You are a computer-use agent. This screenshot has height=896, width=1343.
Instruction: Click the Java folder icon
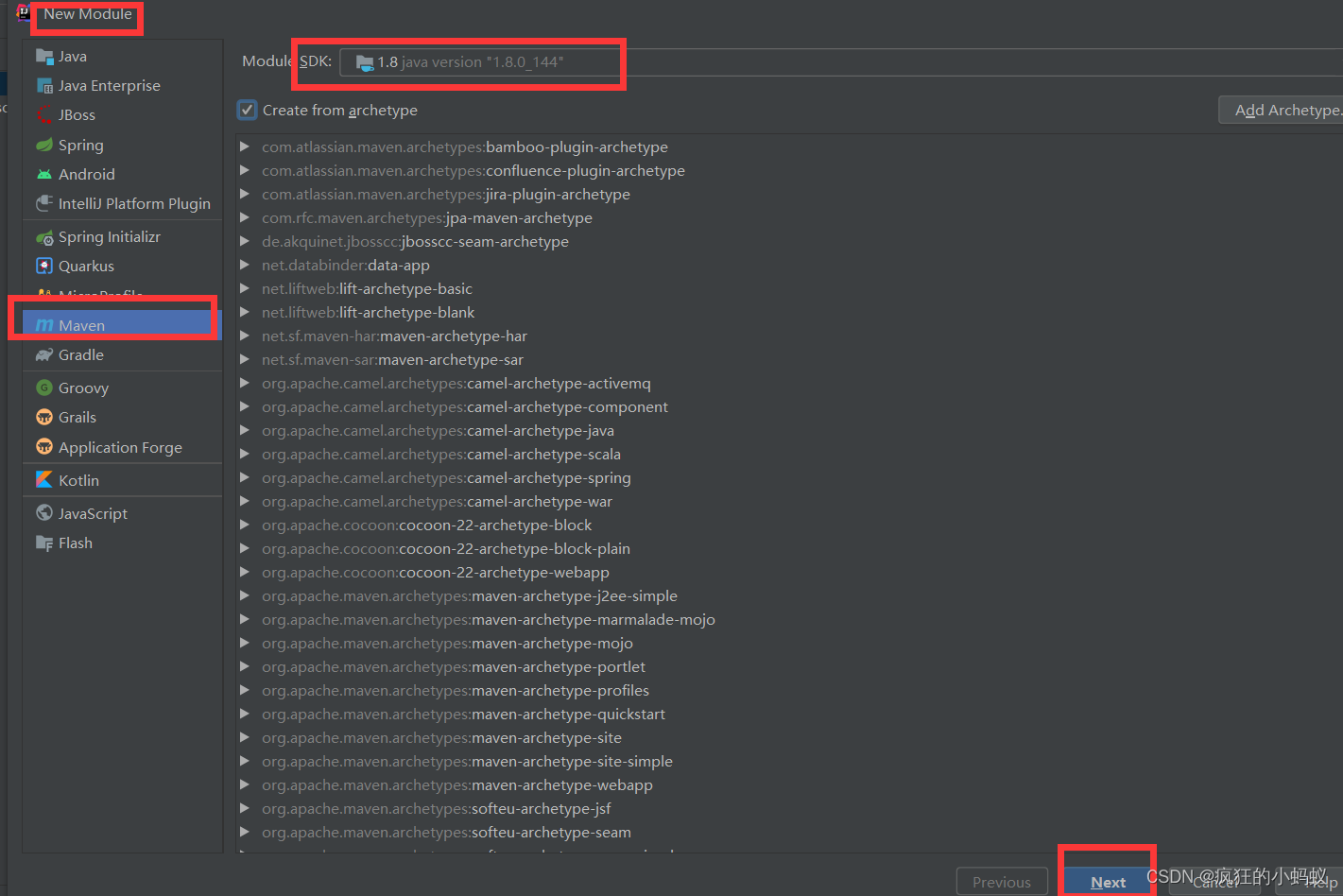tap(44, 57)
